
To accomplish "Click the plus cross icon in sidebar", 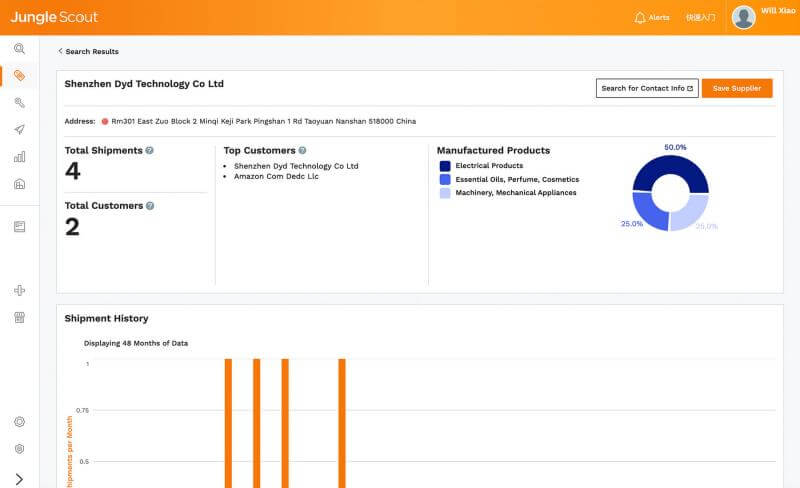I will point(19,290).
